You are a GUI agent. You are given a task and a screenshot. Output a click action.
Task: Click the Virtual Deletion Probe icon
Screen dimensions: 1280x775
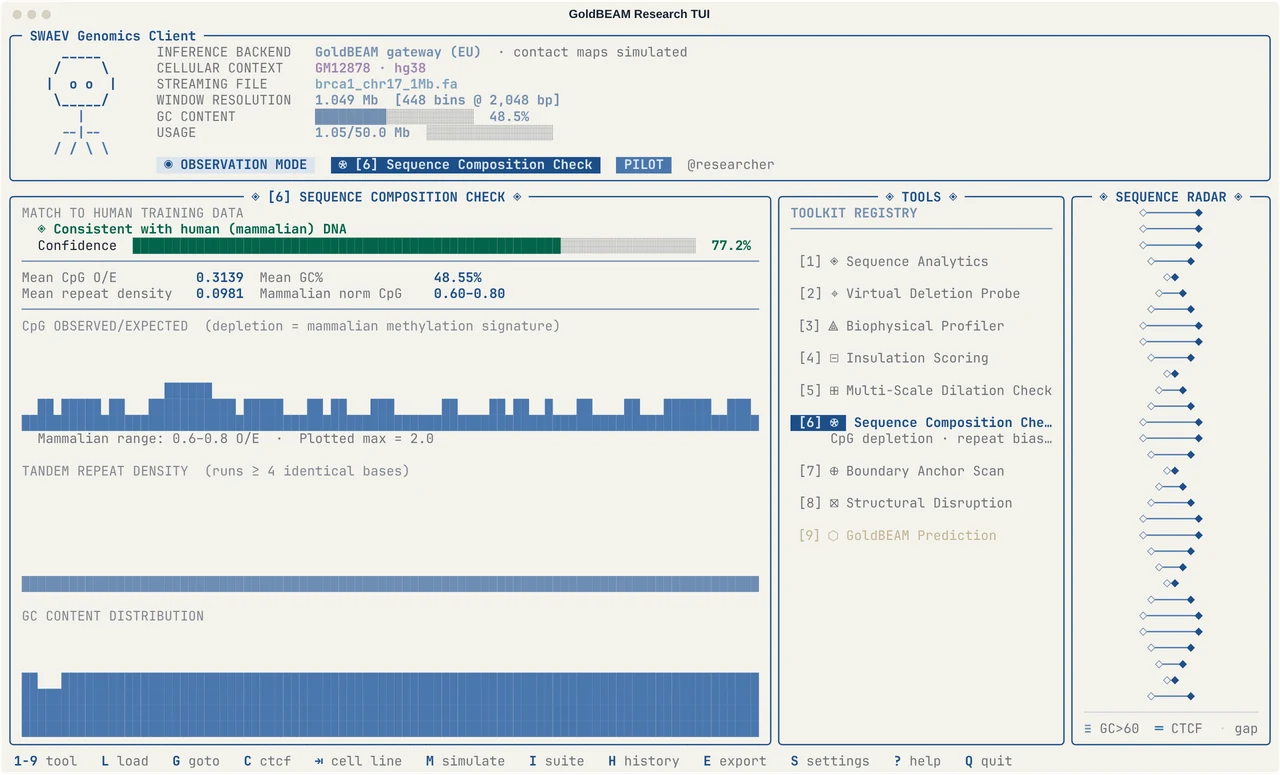[834, 293]
